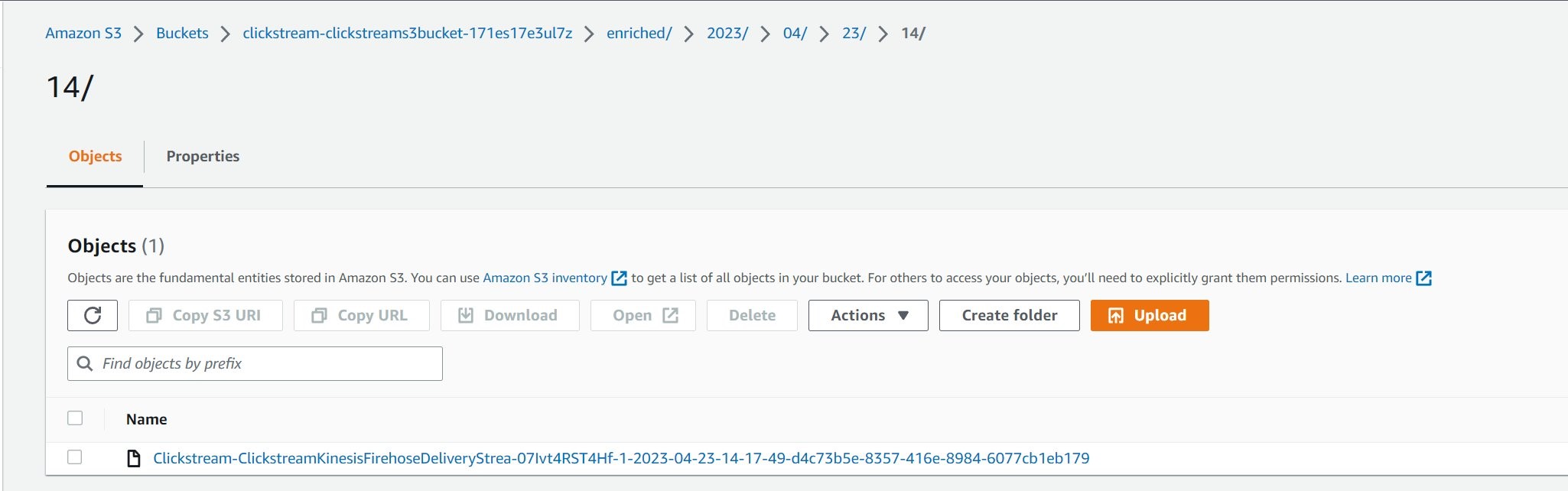The image size is (1568, 491).
Task: Click the file icon next to the Clickstream object
Action: coord(135,458)
